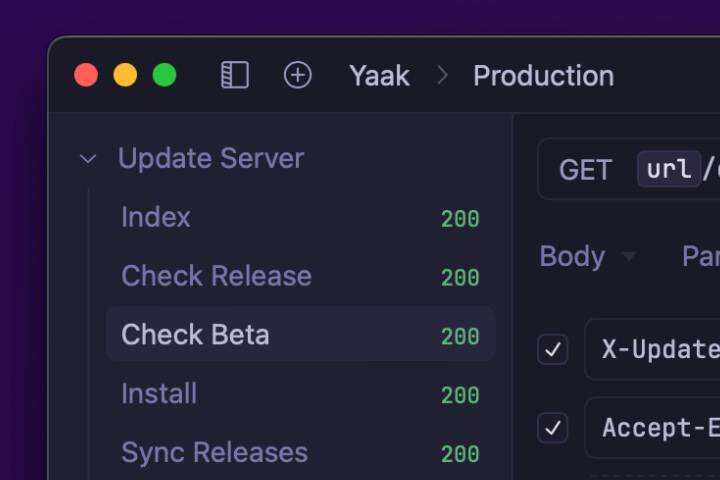Click the red close window button
The image size is (720, 480).
[87, 76]
